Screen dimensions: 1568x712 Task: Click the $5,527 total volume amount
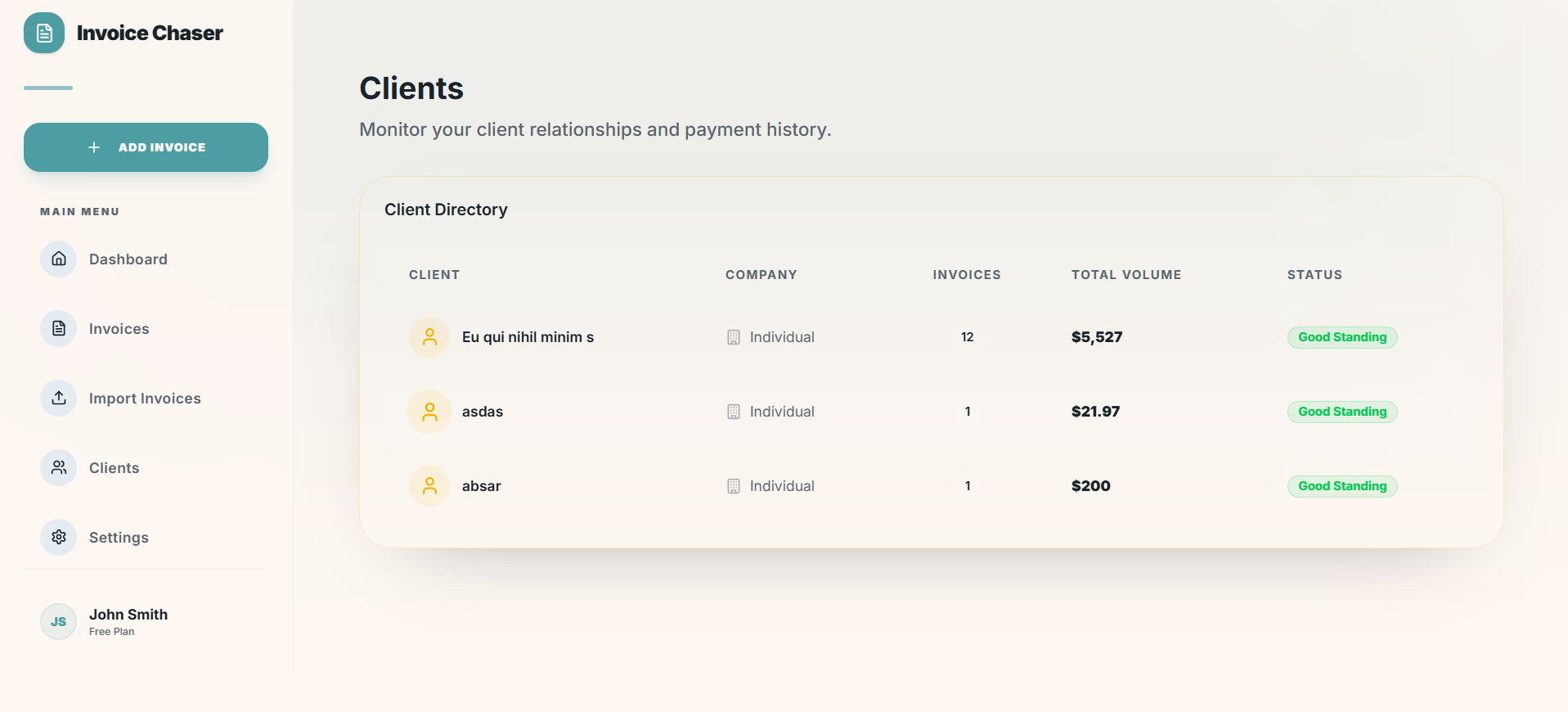(1097, 337)
